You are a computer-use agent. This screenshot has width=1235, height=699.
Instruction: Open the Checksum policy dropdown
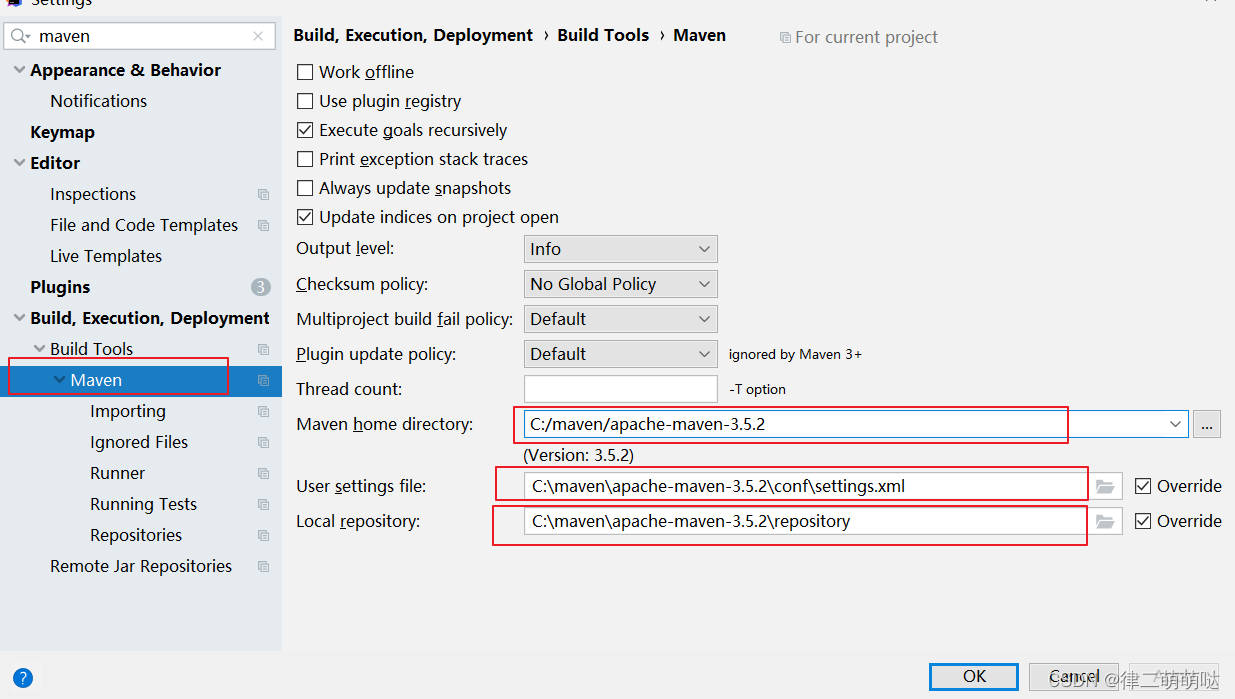(620, 284)
